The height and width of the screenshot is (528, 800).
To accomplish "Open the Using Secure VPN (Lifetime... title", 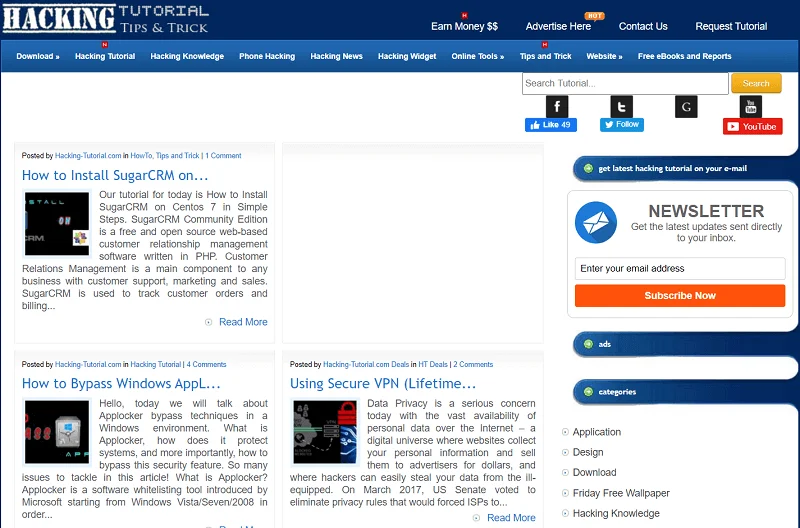I will click(x=383, y=384).
